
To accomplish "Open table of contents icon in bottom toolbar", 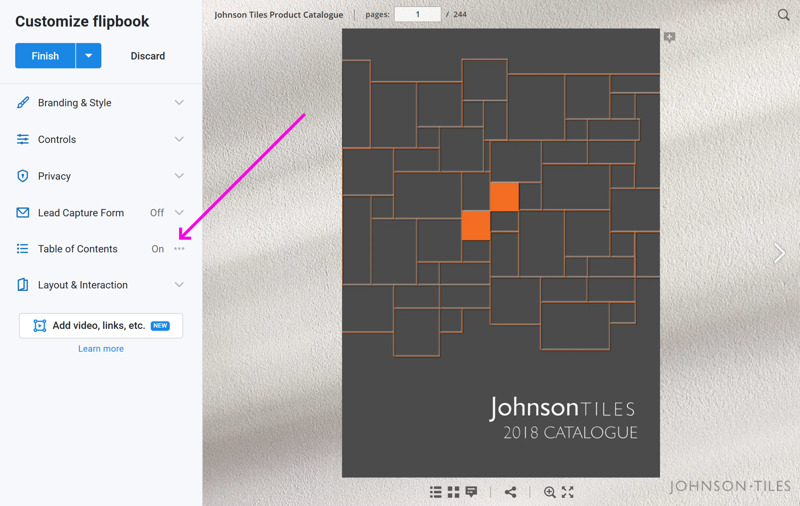I will [x=436, y=492].
